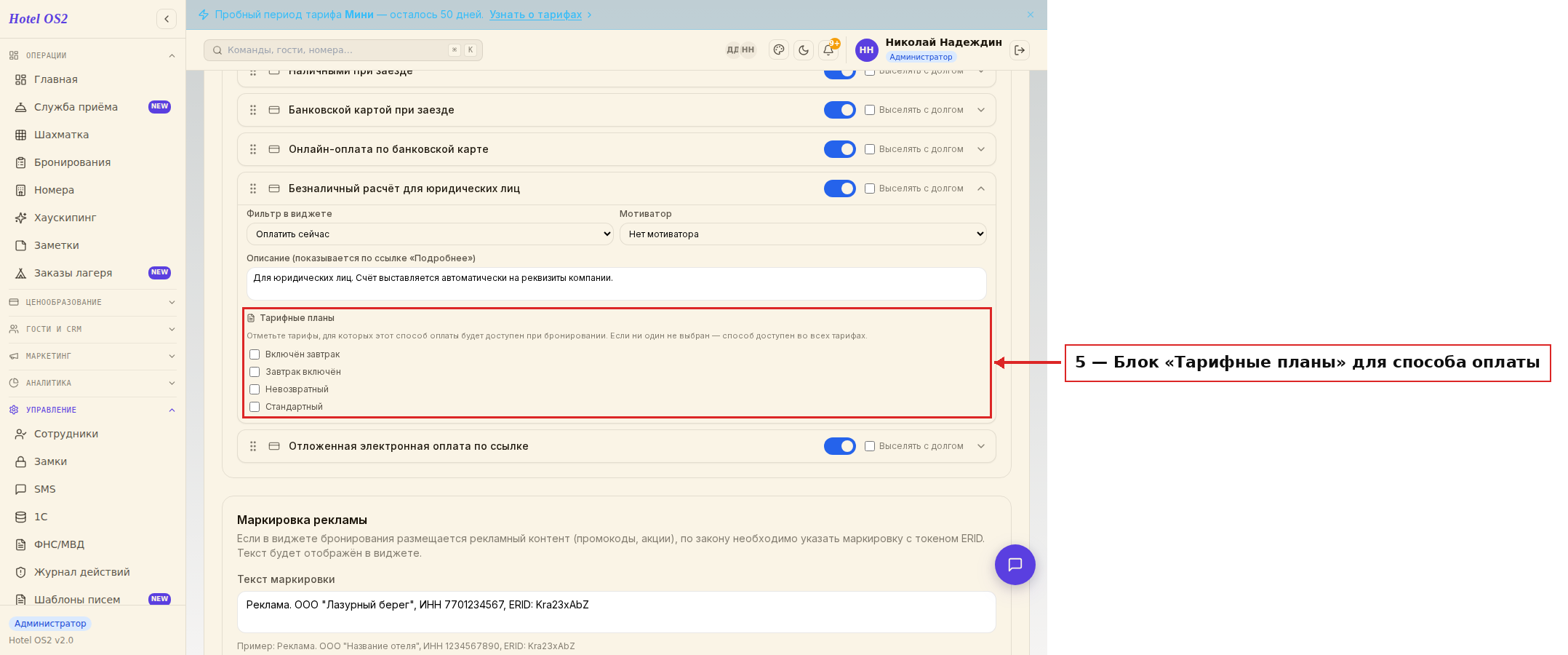
Task: Check Выселять с долгом for Онлайн-оплата
Action: pyautogui.click(x=870, y=149)
